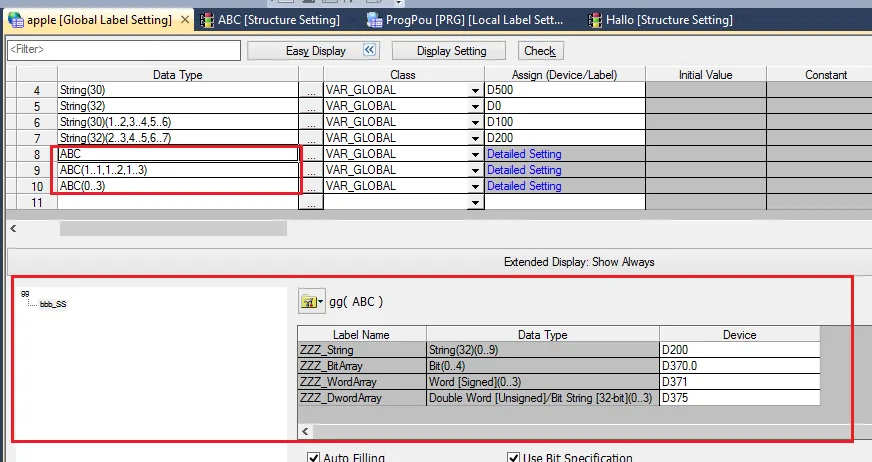Image resolution: width=872 pixels, height=462 pixels.
Task: Select the D100 assign cell
Action: (564, 122)
